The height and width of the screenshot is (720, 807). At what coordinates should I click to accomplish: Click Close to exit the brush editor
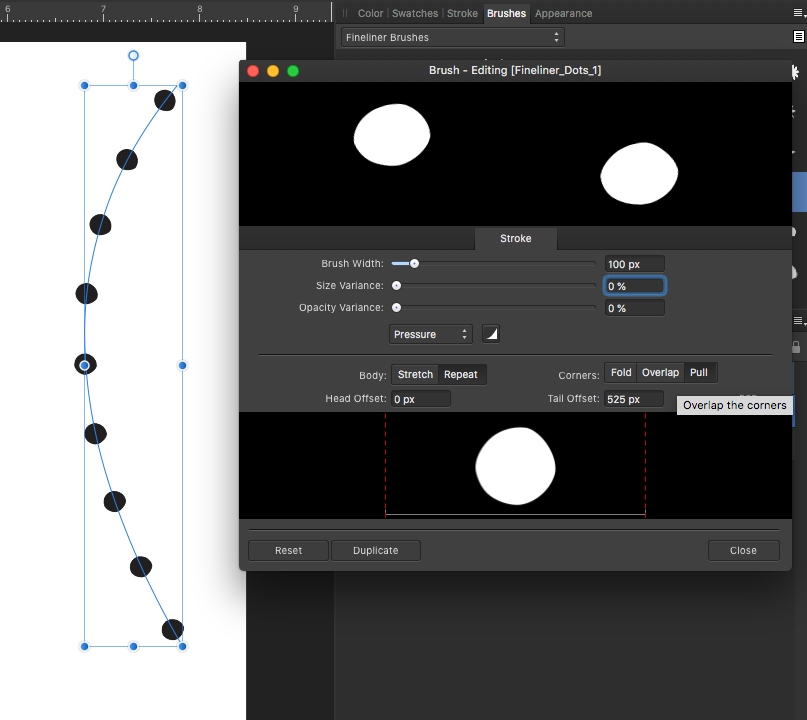coord(743,550)
